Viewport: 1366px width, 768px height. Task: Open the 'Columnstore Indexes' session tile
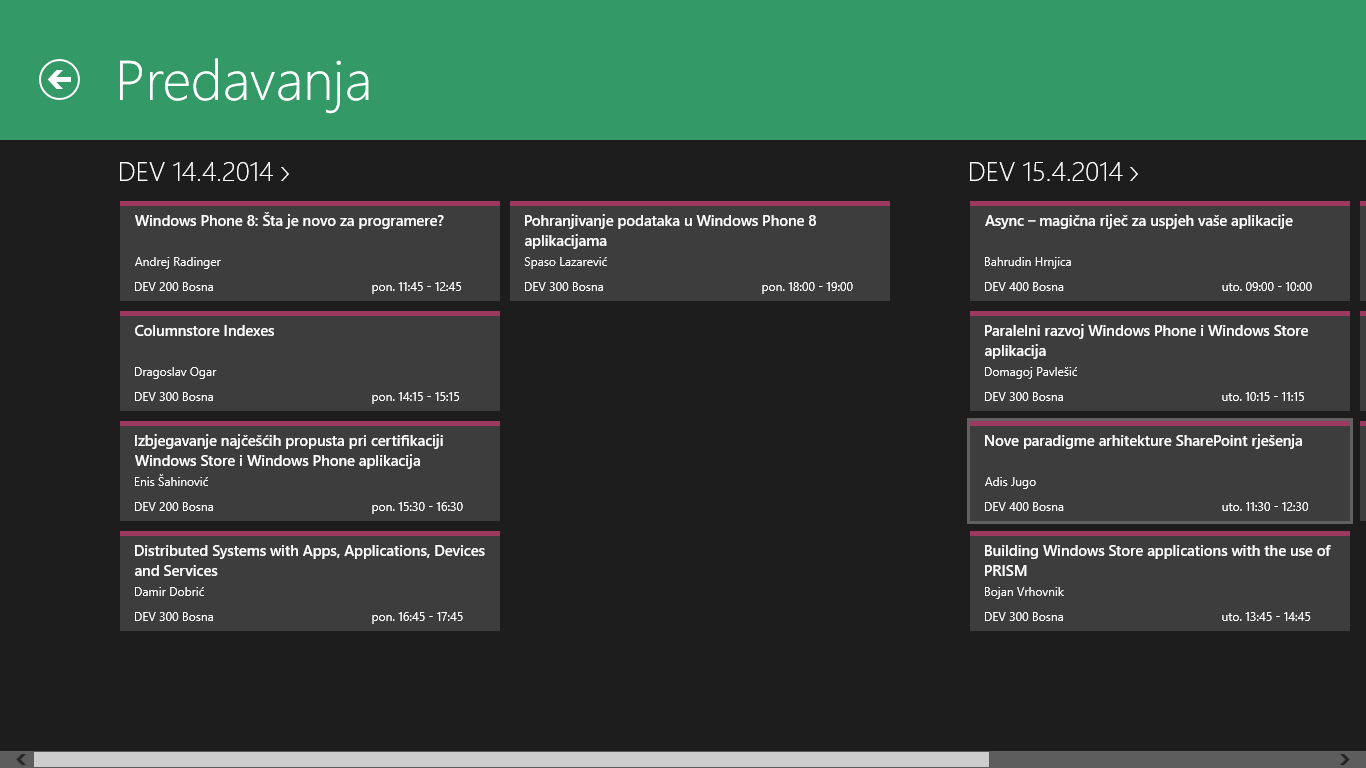[310, 361]
